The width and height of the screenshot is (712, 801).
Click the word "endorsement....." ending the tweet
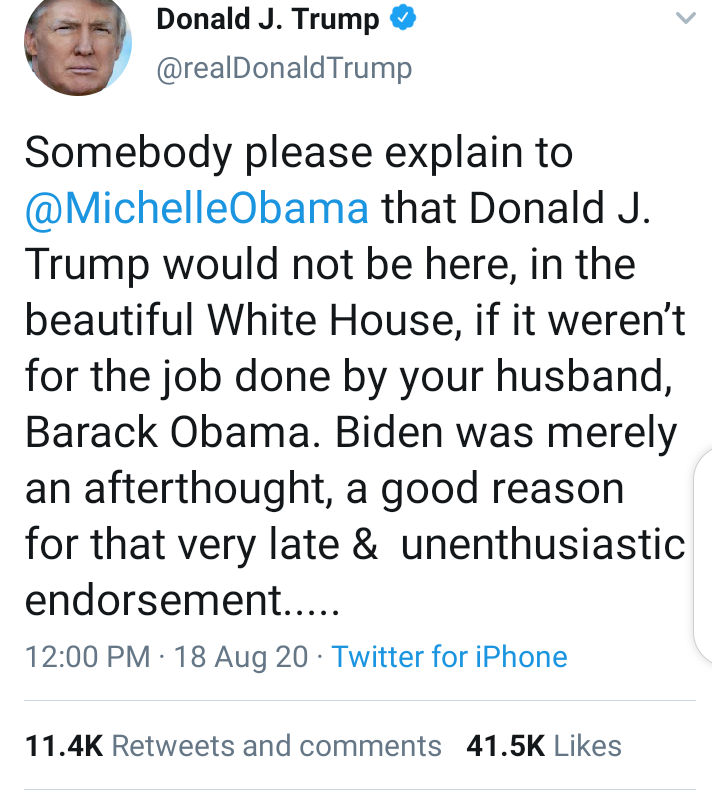183,601
